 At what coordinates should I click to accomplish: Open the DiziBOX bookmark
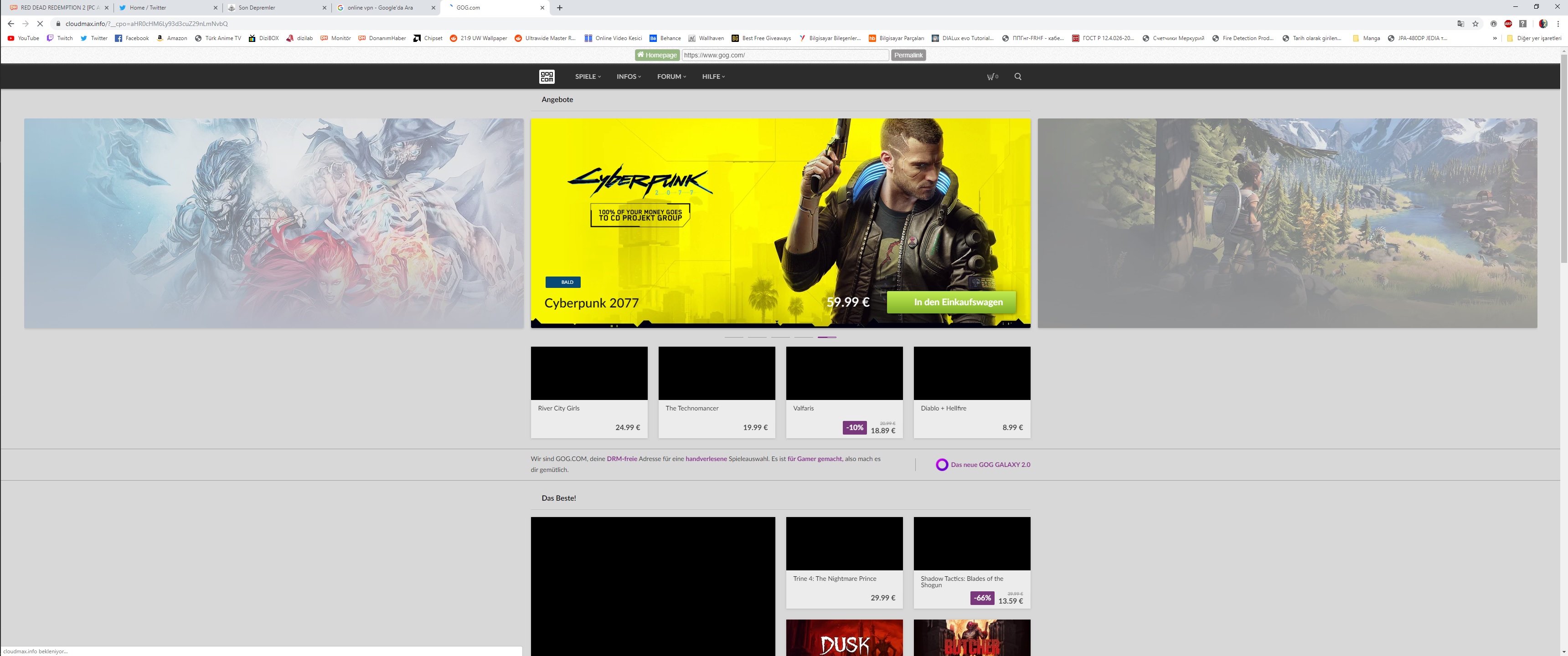point(263,38)
